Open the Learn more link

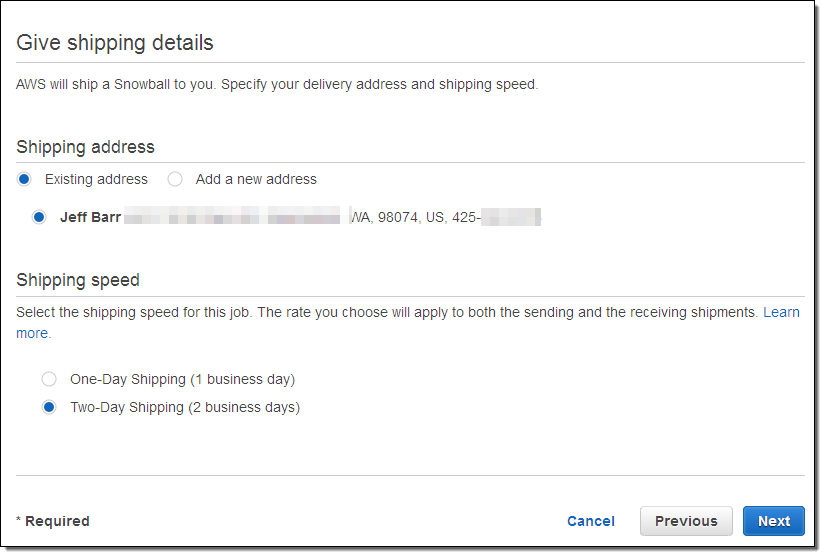coord(781,312)
